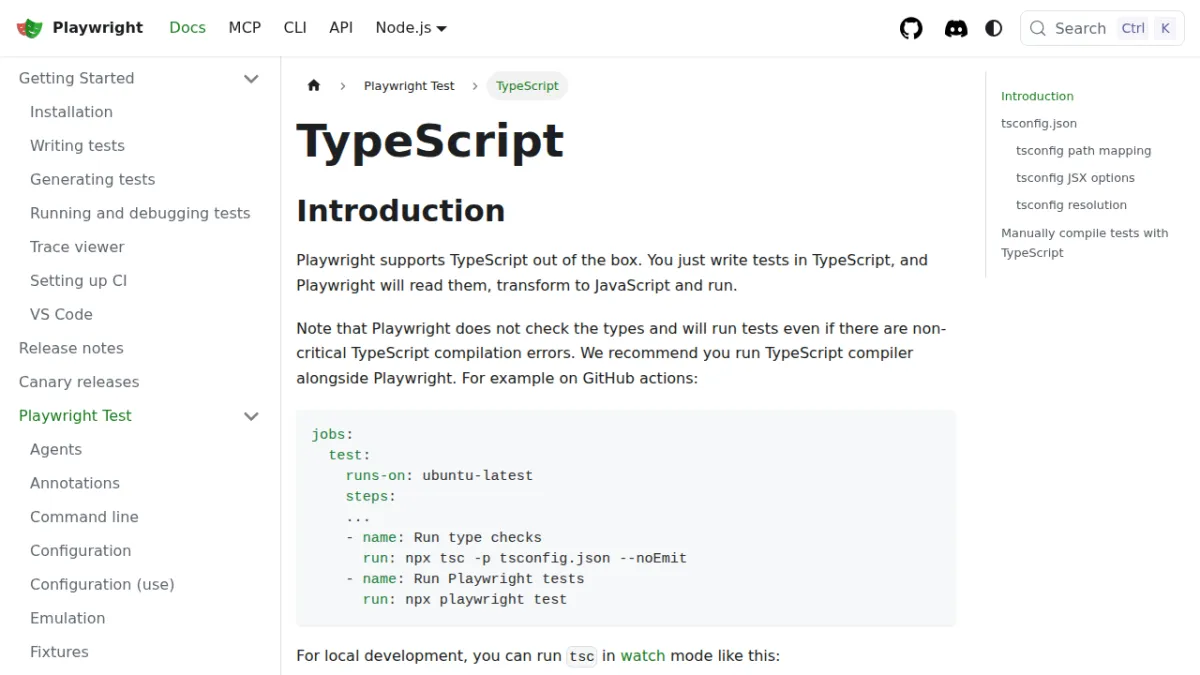Open Trace viewer page

pyautogui.click(x=77, y=247)
